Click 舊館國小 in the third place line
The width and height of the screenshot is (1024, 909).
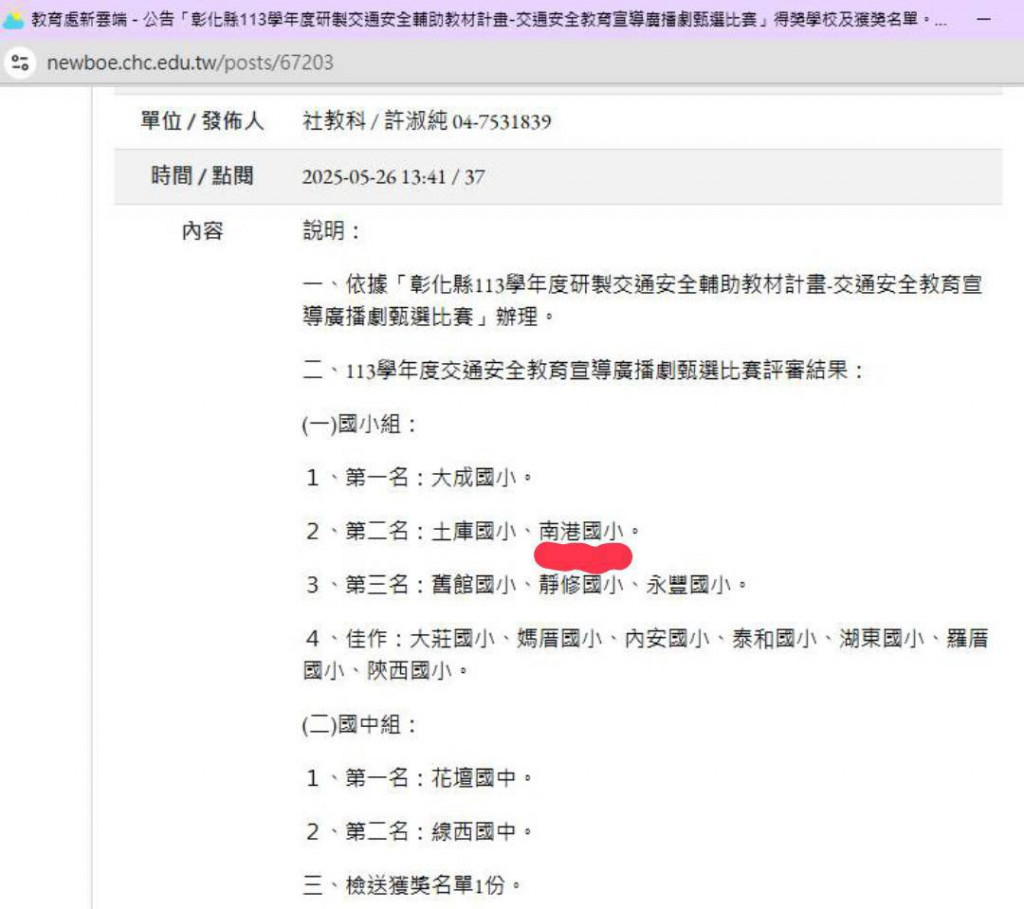474,584
